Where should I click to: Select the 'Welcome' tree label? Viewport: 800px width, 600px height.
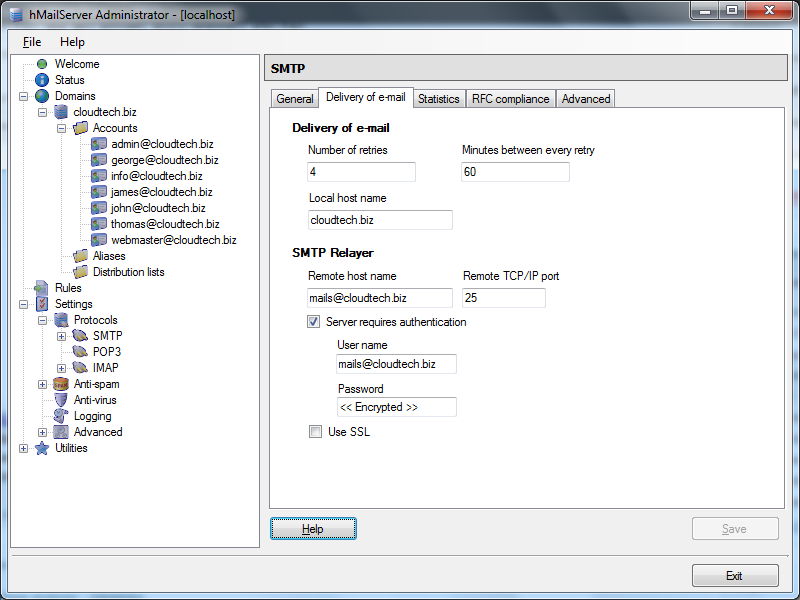point(77,64)
